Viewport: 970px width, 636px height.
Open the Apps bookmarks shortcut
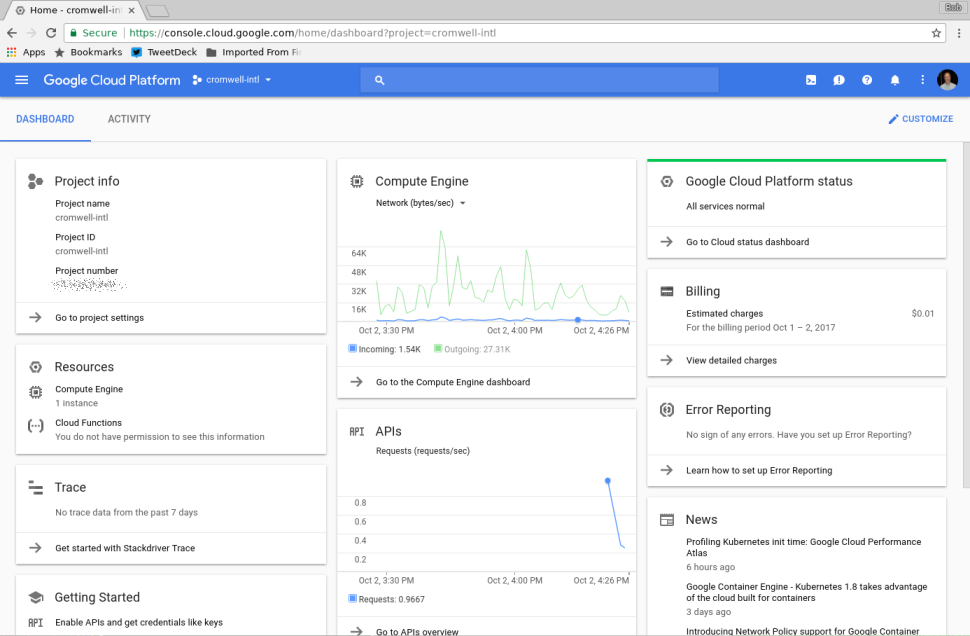[26, 52]
